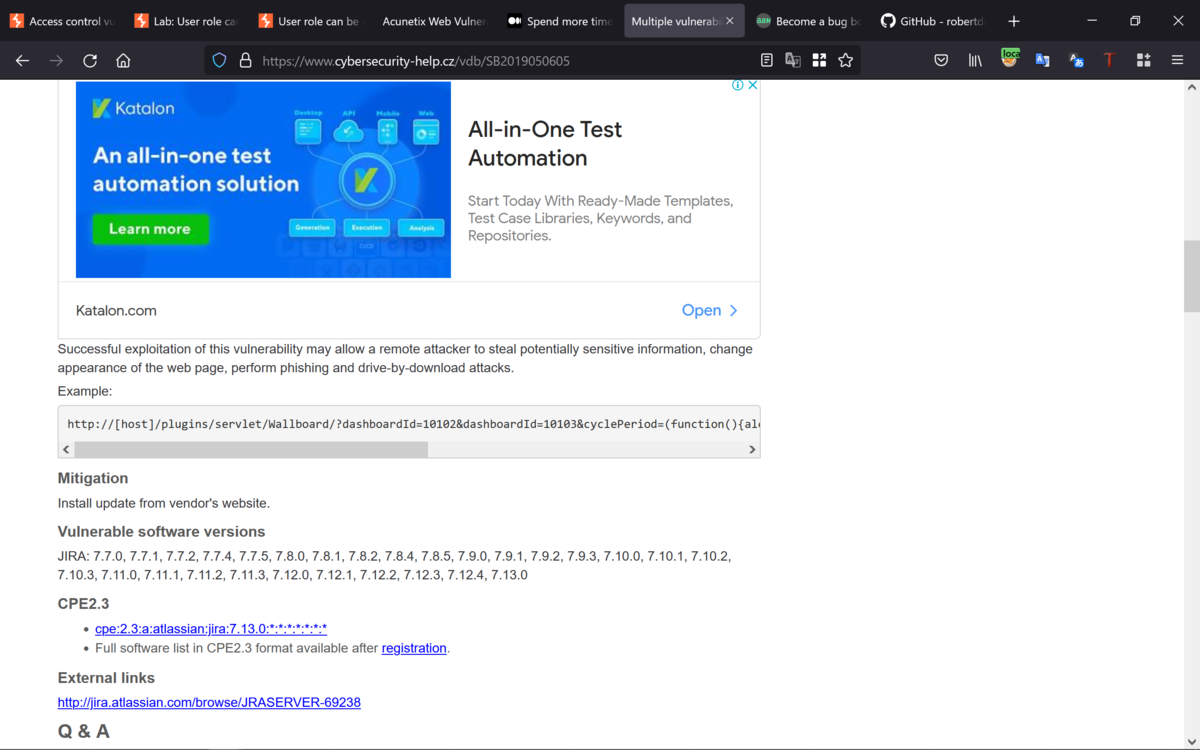
Task: Click the registration link
Action: tap(414, 648)
